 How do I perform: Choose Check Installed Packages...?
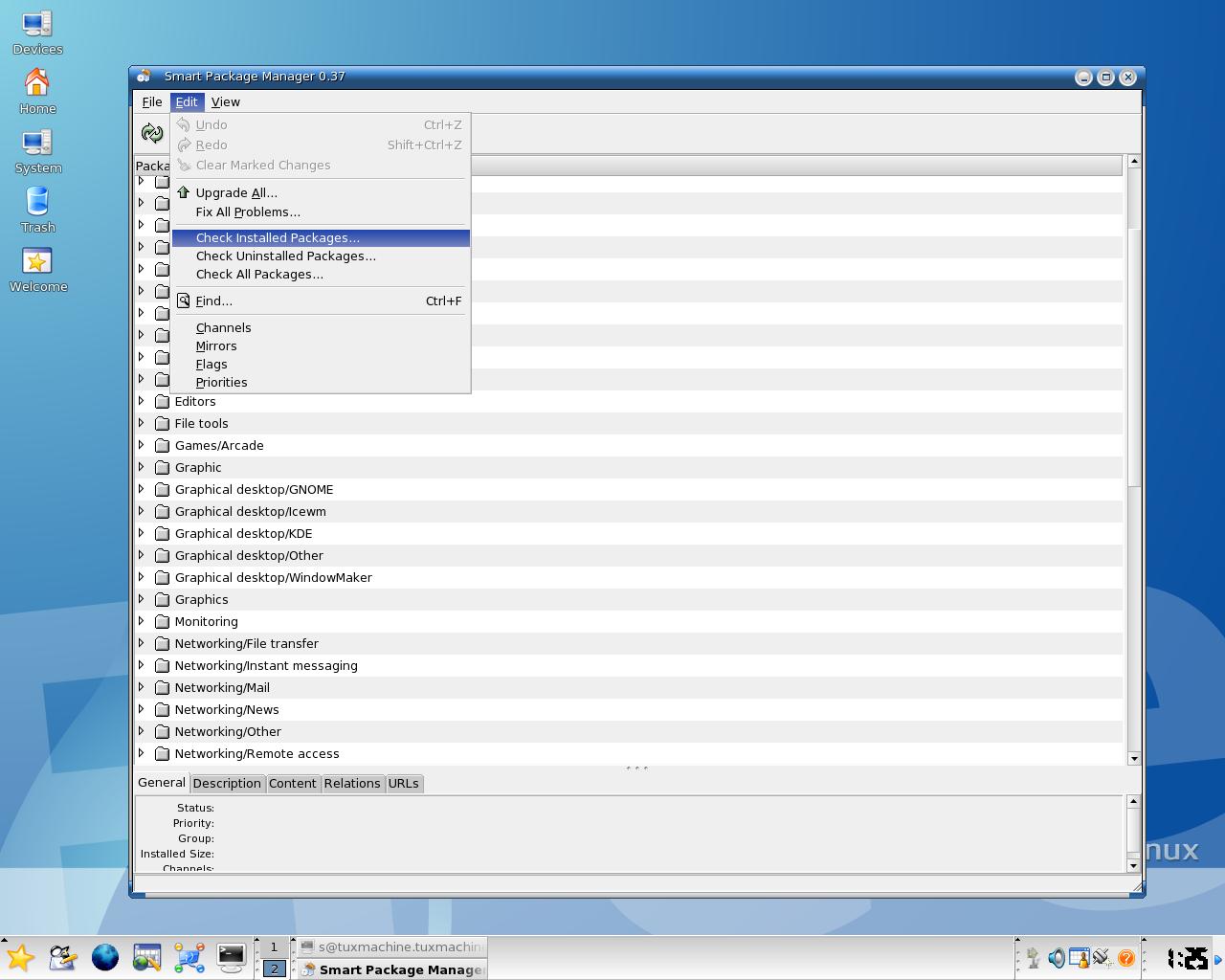[x=321, y=238]
